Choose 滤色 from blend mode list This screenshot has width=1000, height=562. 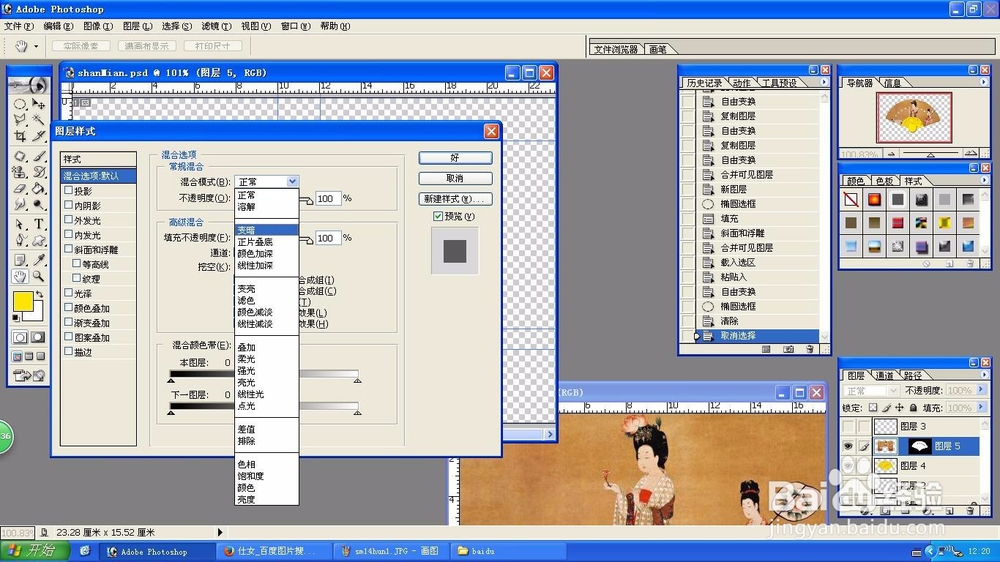tap(246, 300)
